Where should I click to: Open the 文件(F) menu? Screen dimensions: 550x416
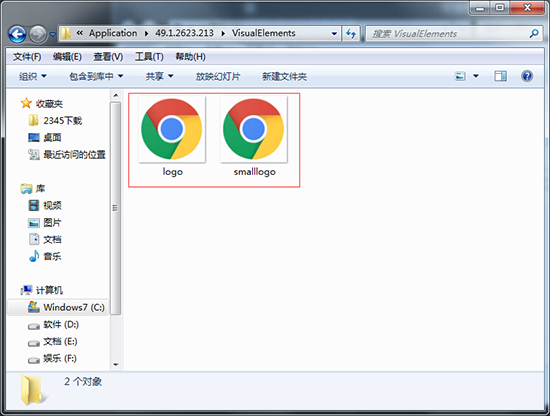click(27, 56)
